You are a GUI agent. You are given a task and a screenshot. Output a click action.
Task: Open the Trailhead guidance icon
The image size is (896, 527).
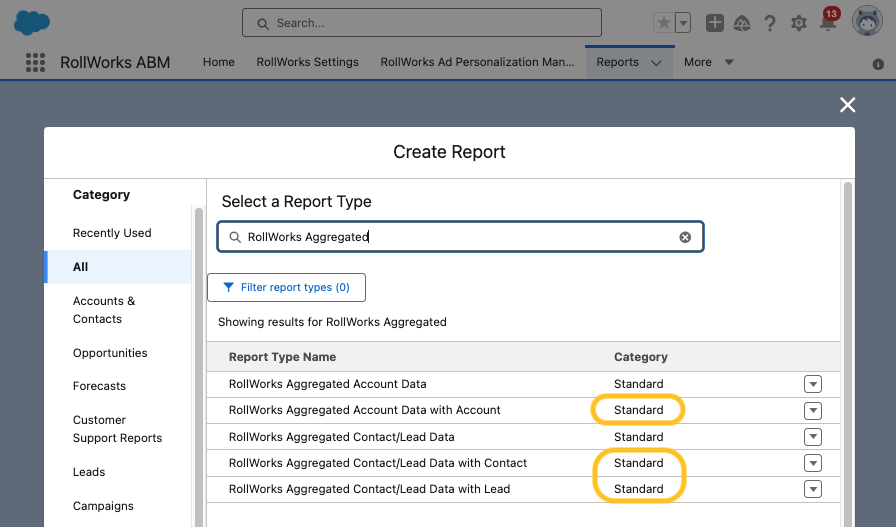pos(742,23)
